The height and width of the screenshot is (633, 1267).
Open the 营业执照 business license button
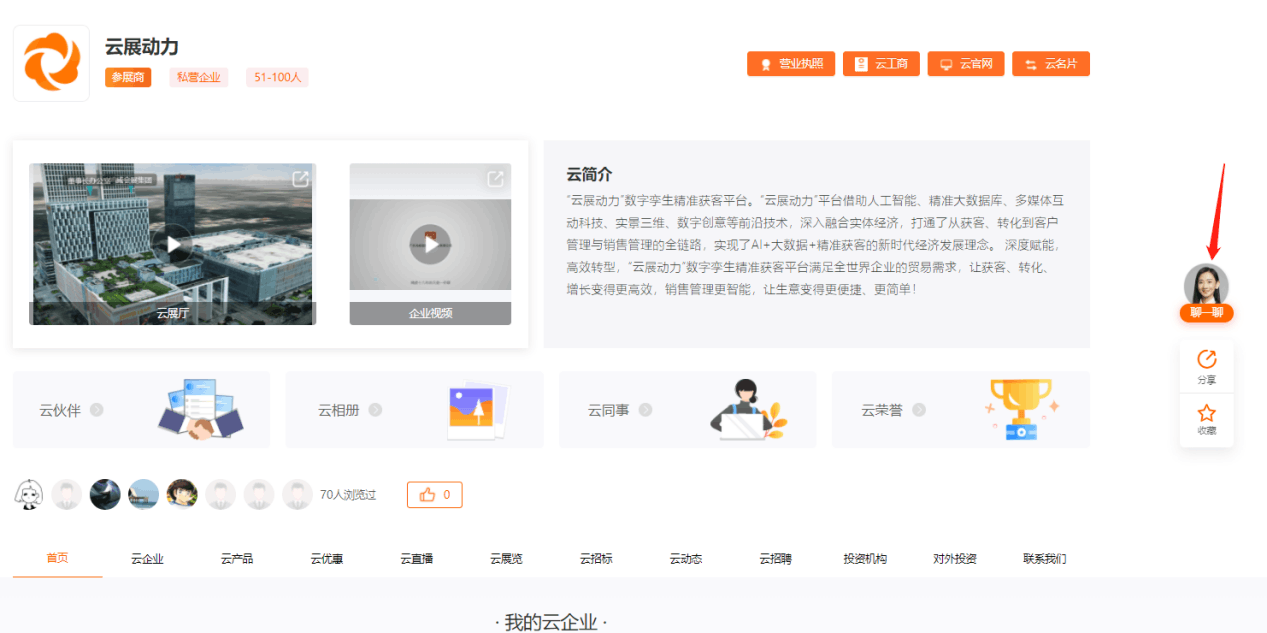click(x=791, y=64)
